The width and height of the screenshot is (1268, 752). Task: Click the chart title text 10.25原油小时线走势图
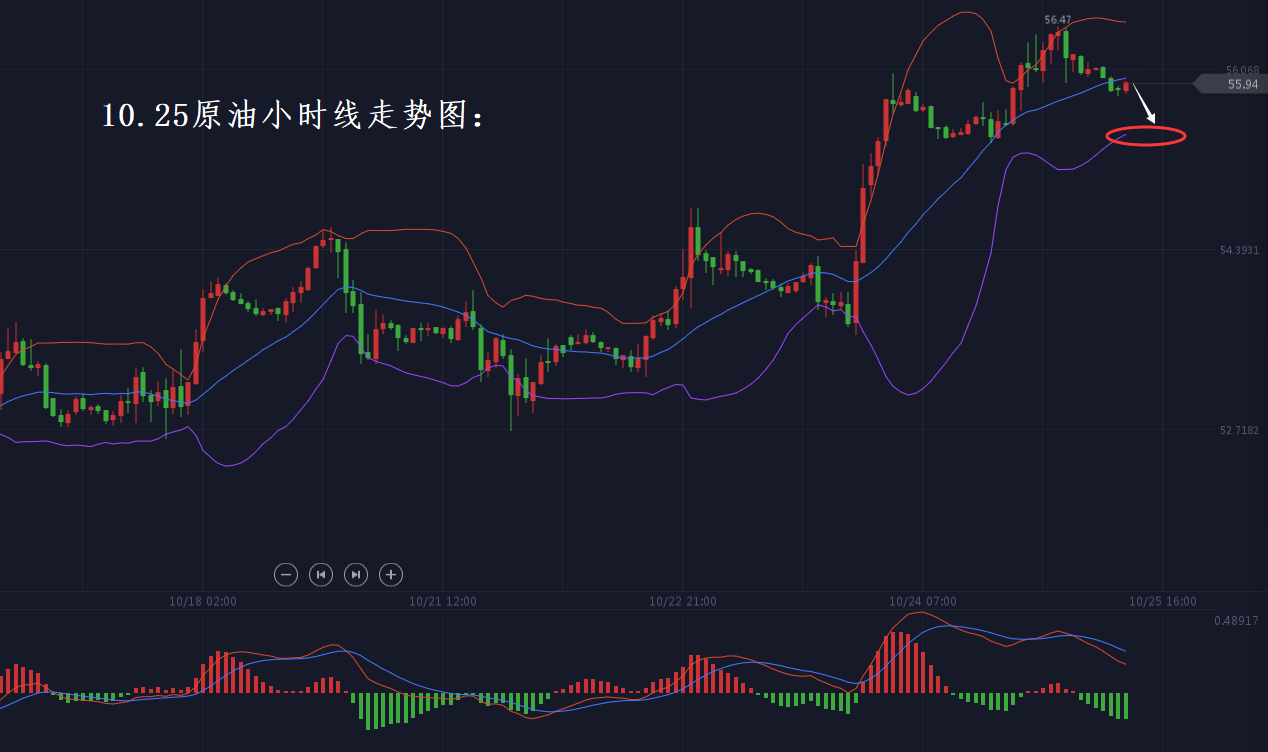pyautogui.click(x=293, y=115)
